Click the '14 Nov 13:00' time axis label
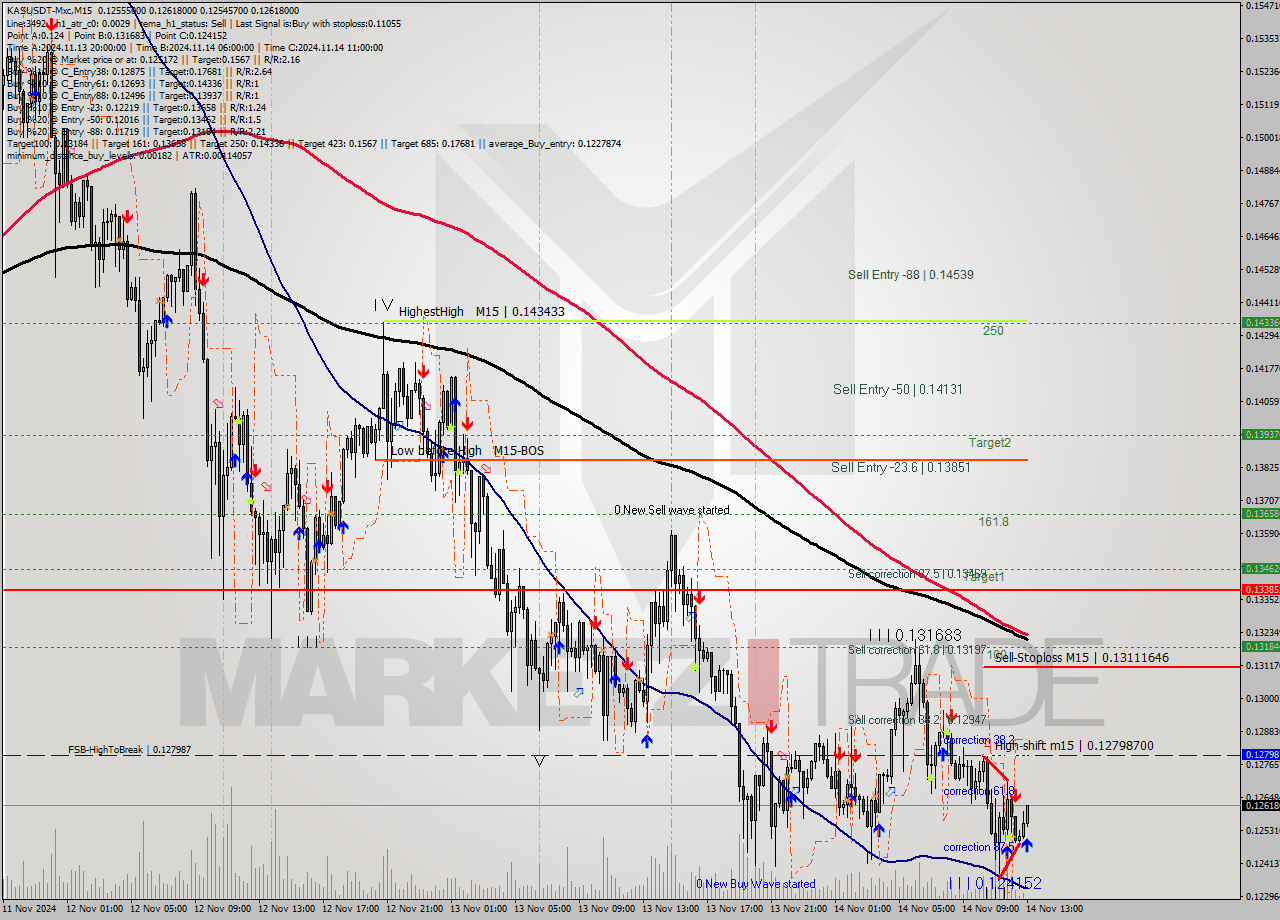 coord(1056,909)
